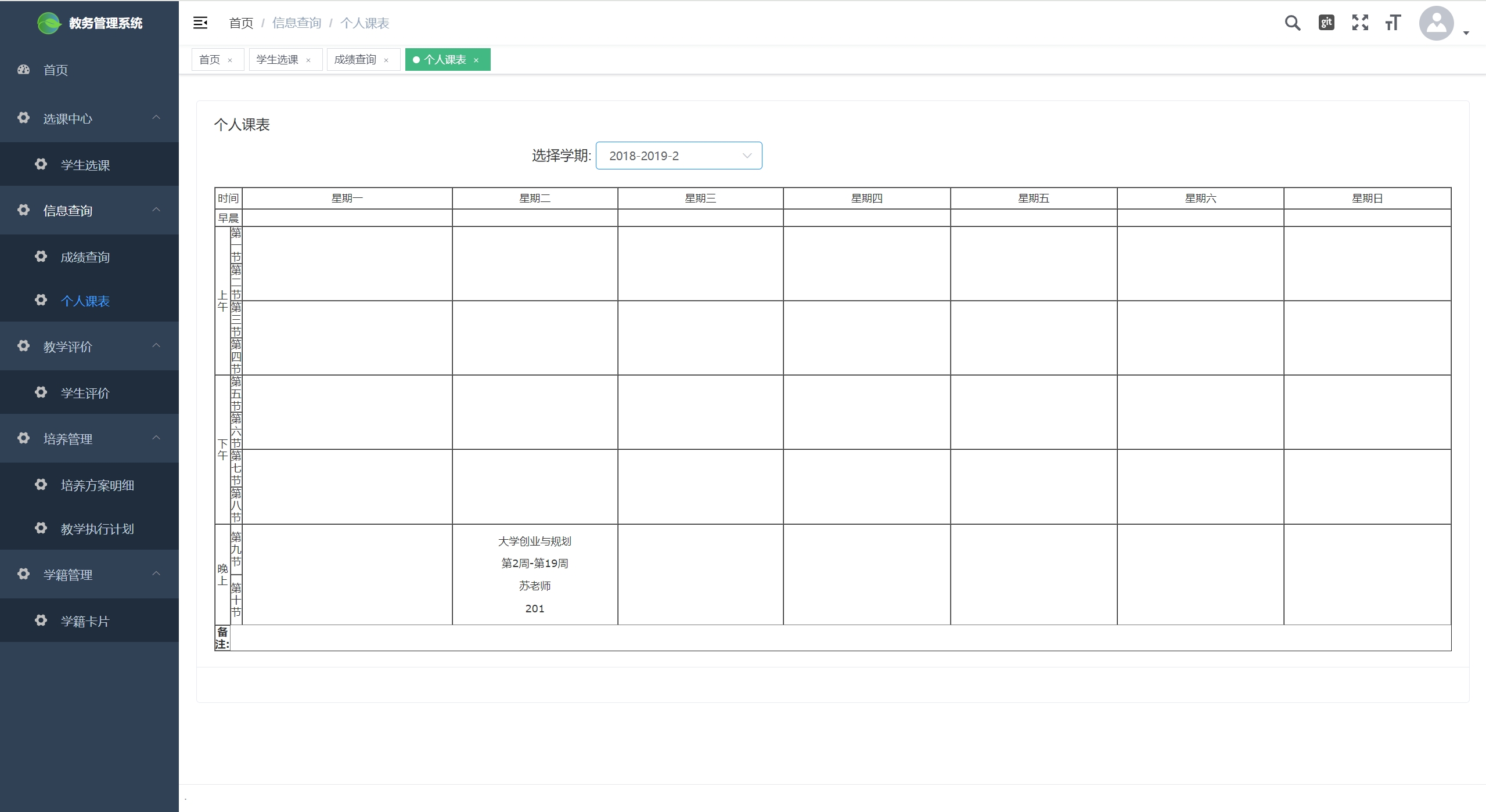Open the git repository icon
Screen dimensions: 1486x812
coord(1326,23)
